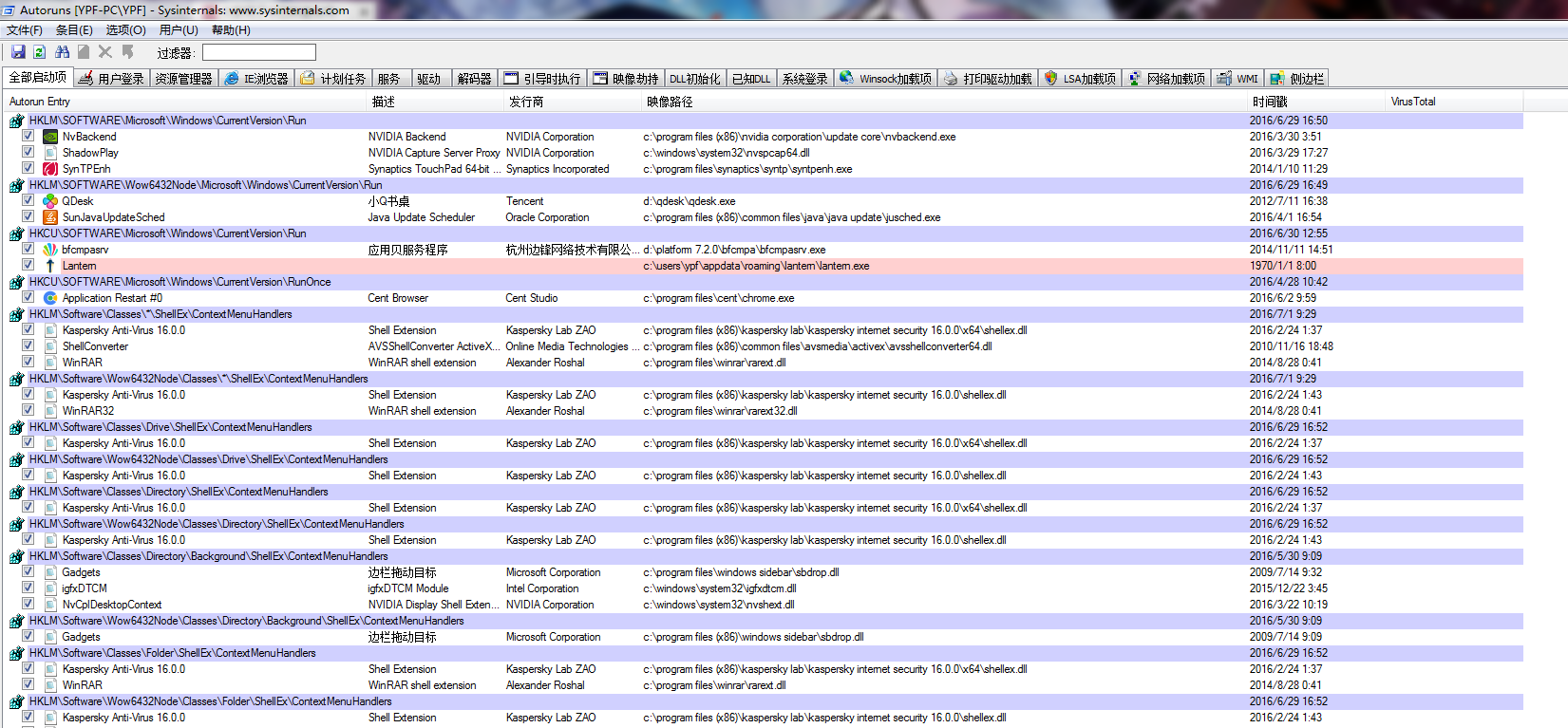Uncheck the Lantern autorun entry
The image size is (1568, 728).
pos(28,265)
